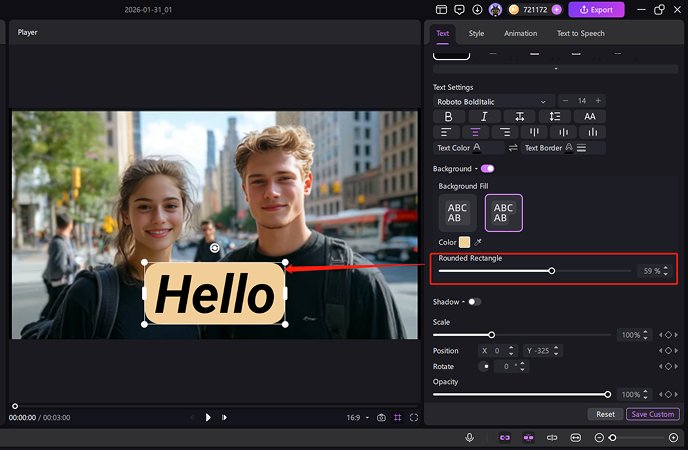Screen dimensions: 688x450
Task: Open the Text Color picker
Action: click(477, 148)
